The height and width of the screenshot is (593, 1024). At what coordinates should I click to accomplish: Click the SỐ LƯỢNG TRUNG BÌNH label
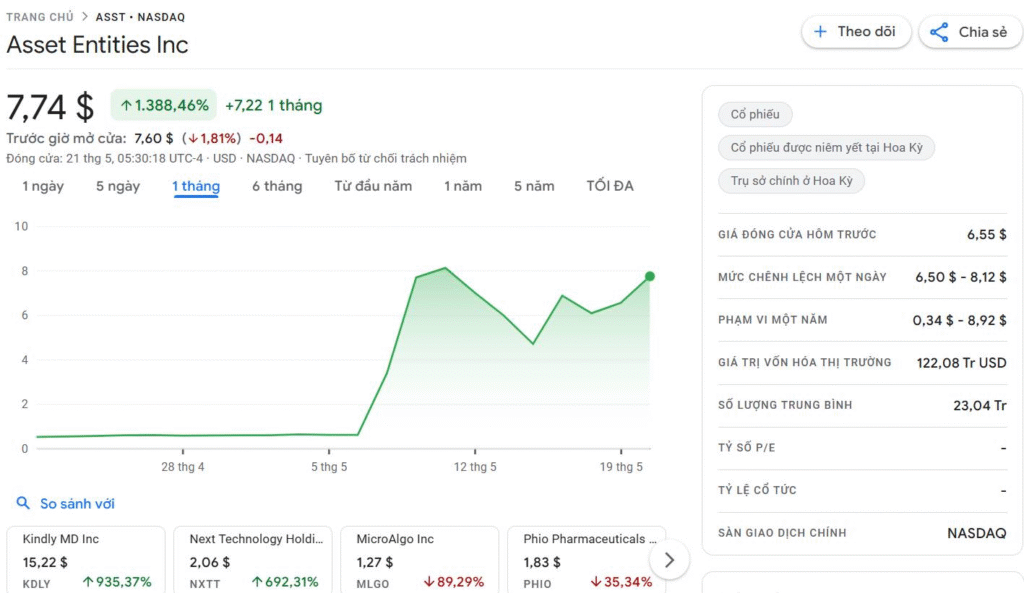pos(785,405)
